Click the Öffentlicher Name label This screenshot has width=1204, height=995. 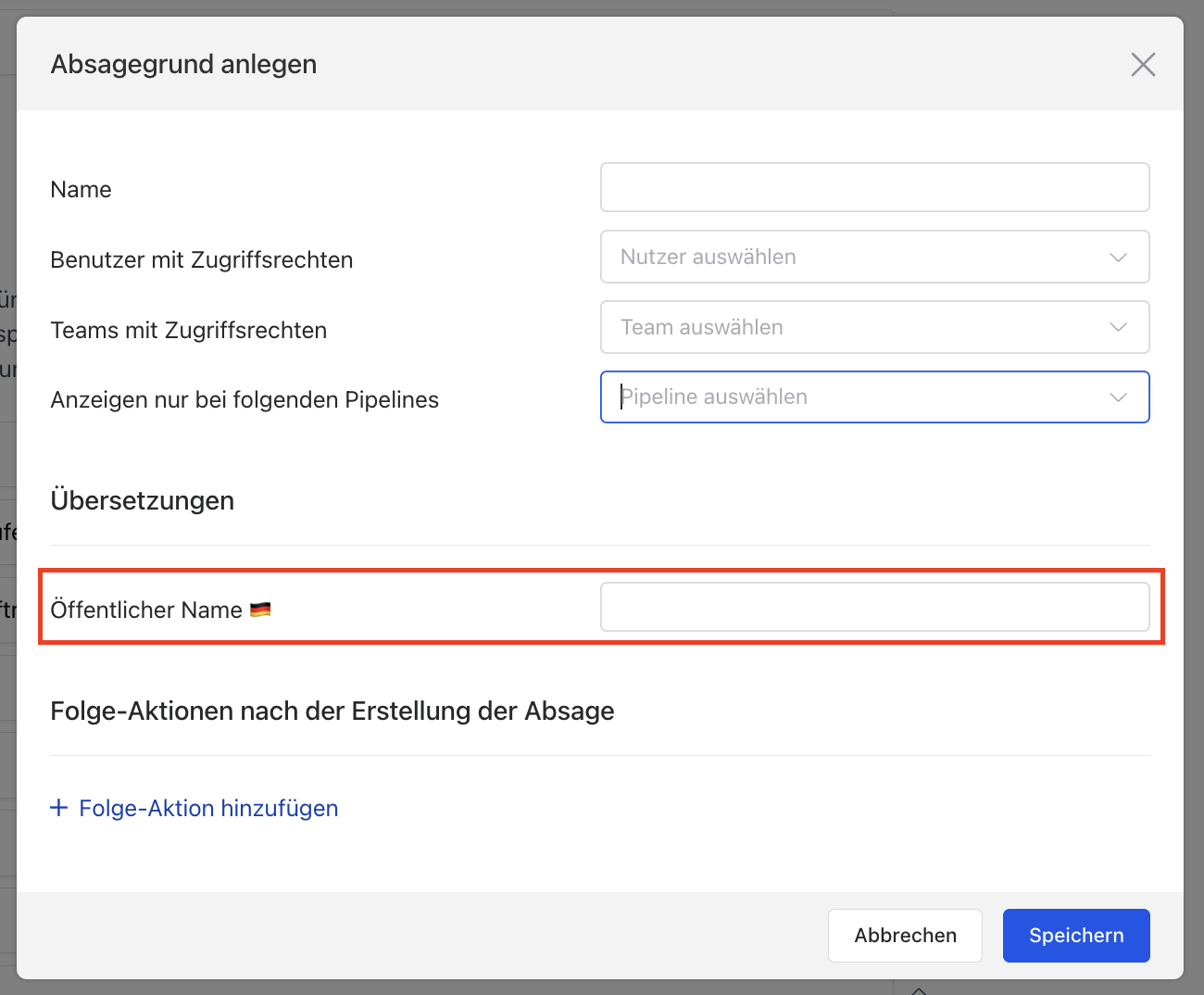(146, 610)
